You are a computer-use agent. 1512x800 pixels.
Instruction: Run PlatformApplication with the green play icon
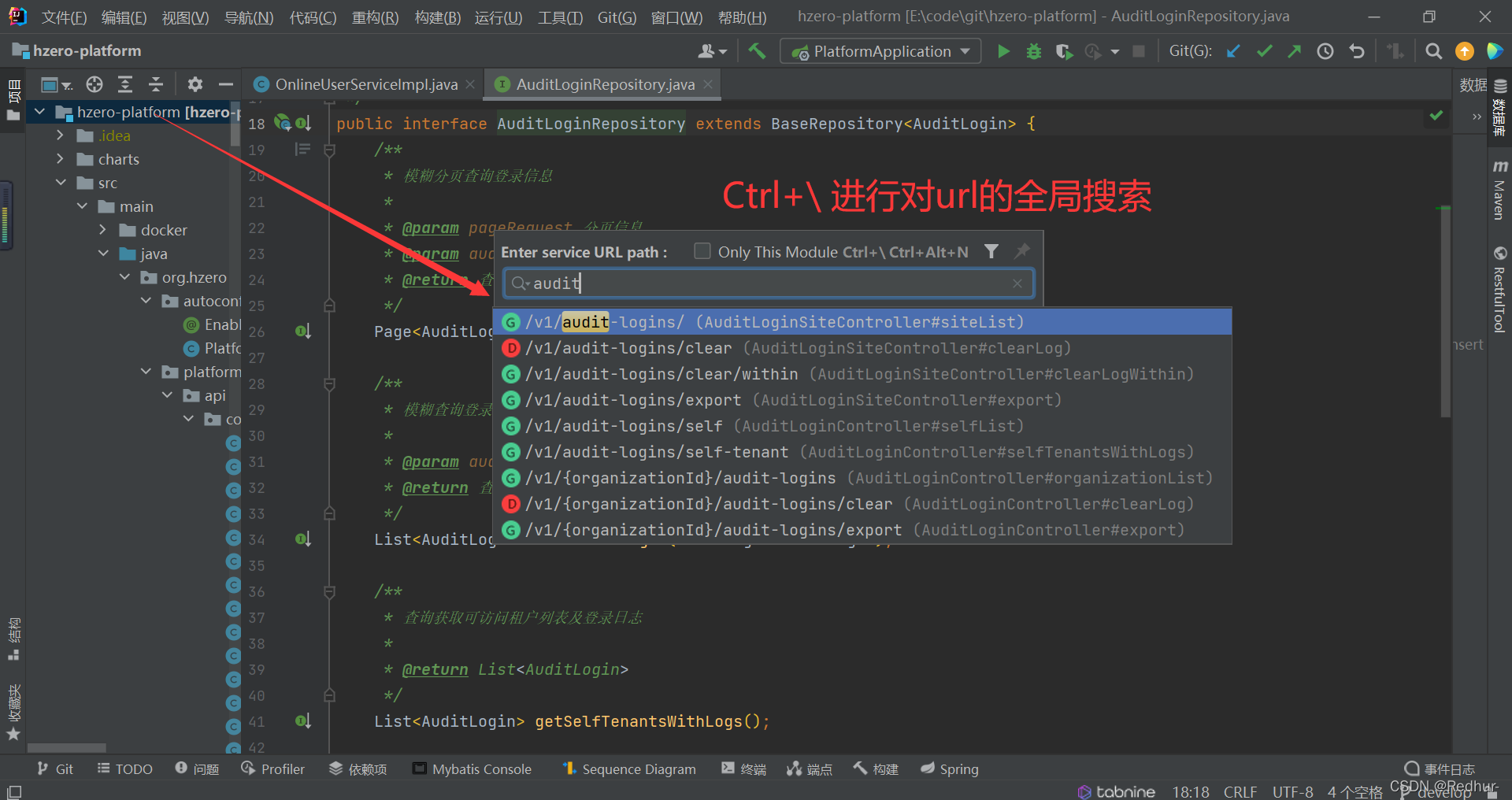coord(1003,51)
